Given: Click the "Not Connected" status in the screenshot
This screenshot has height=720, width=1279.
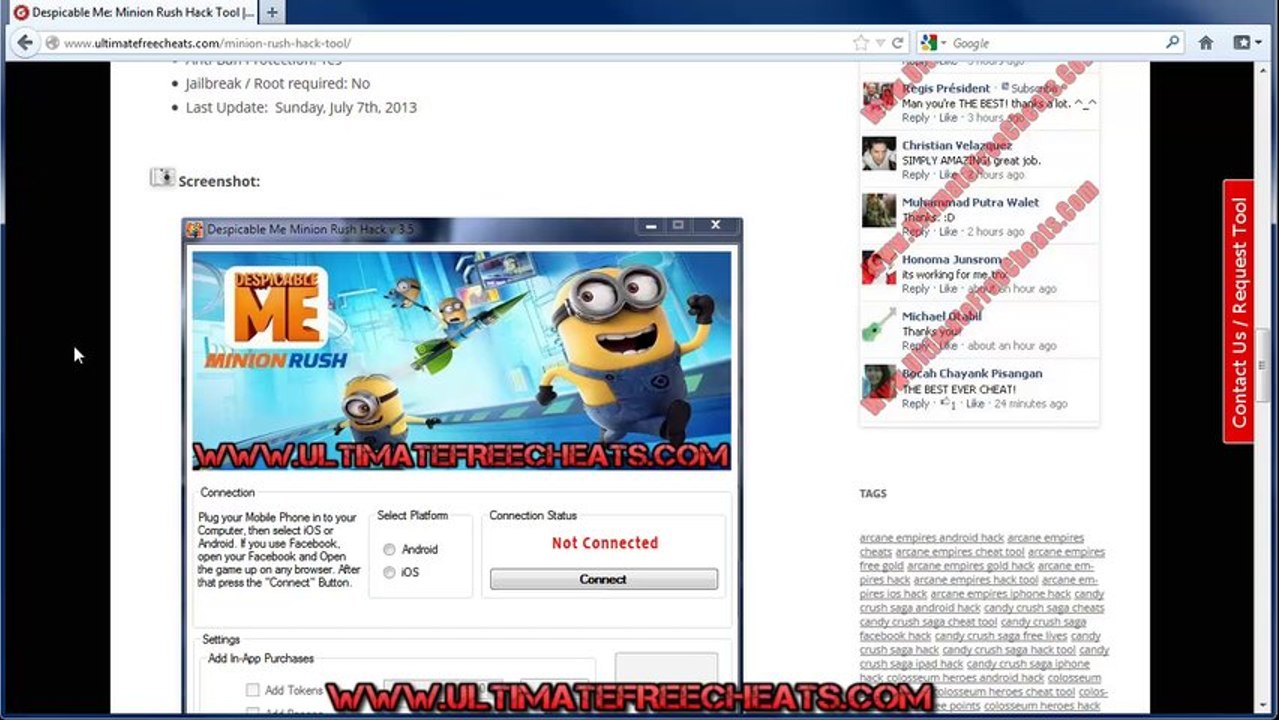Looking at the screenshot, I should [605, 543].
